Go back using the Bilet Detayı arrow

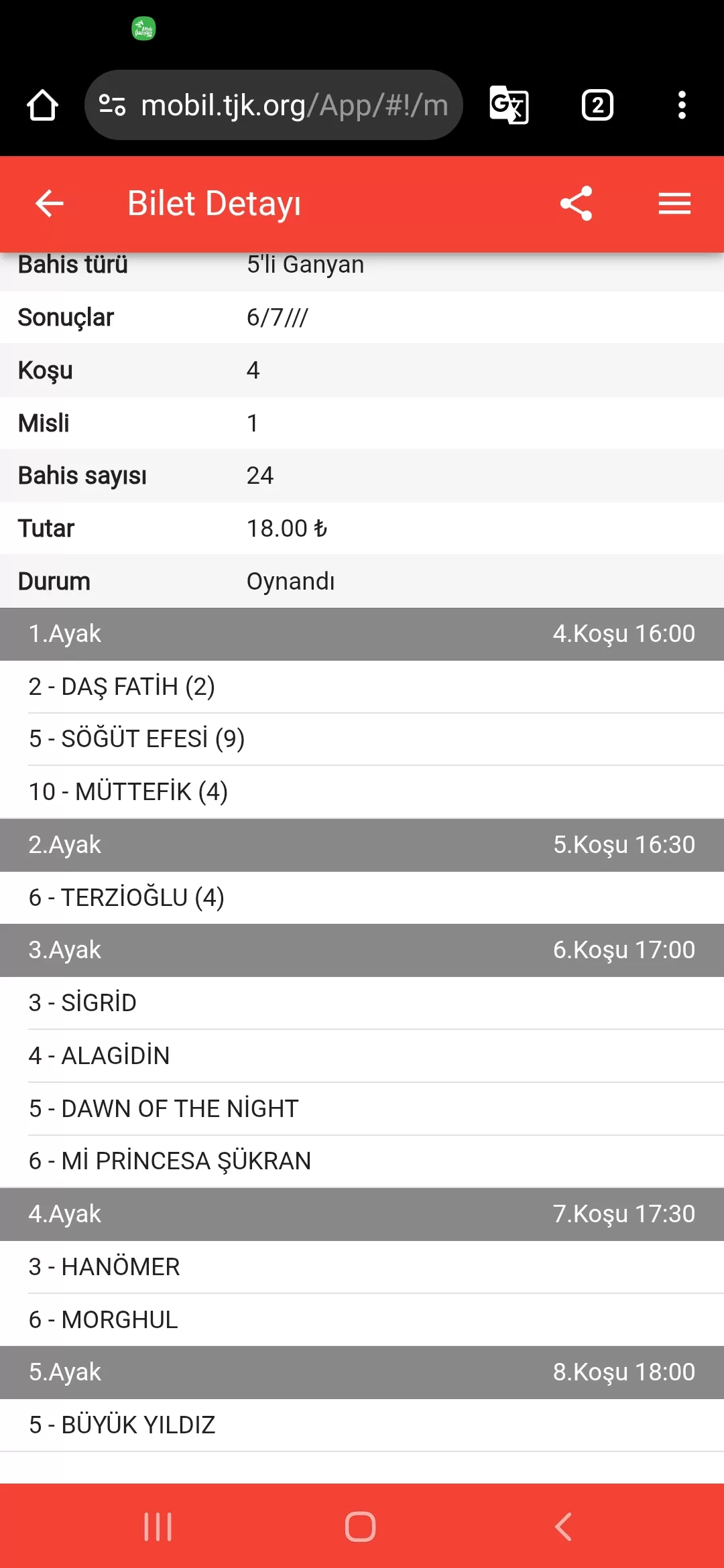(50, 204)
